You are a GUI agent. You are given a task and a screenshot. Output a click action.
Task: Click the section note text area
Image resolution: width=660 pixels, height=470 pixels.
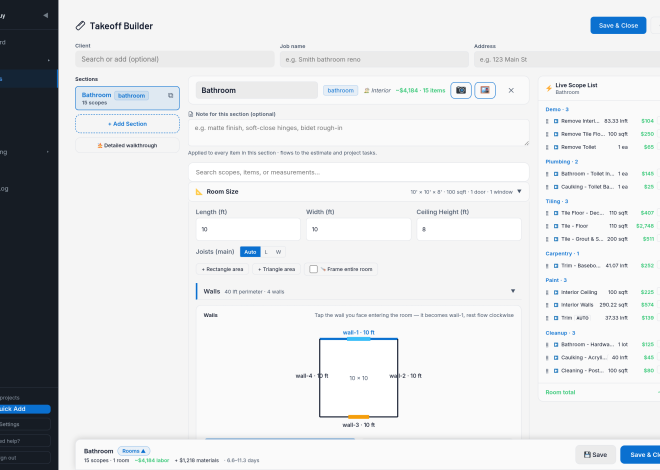[359, 133]
